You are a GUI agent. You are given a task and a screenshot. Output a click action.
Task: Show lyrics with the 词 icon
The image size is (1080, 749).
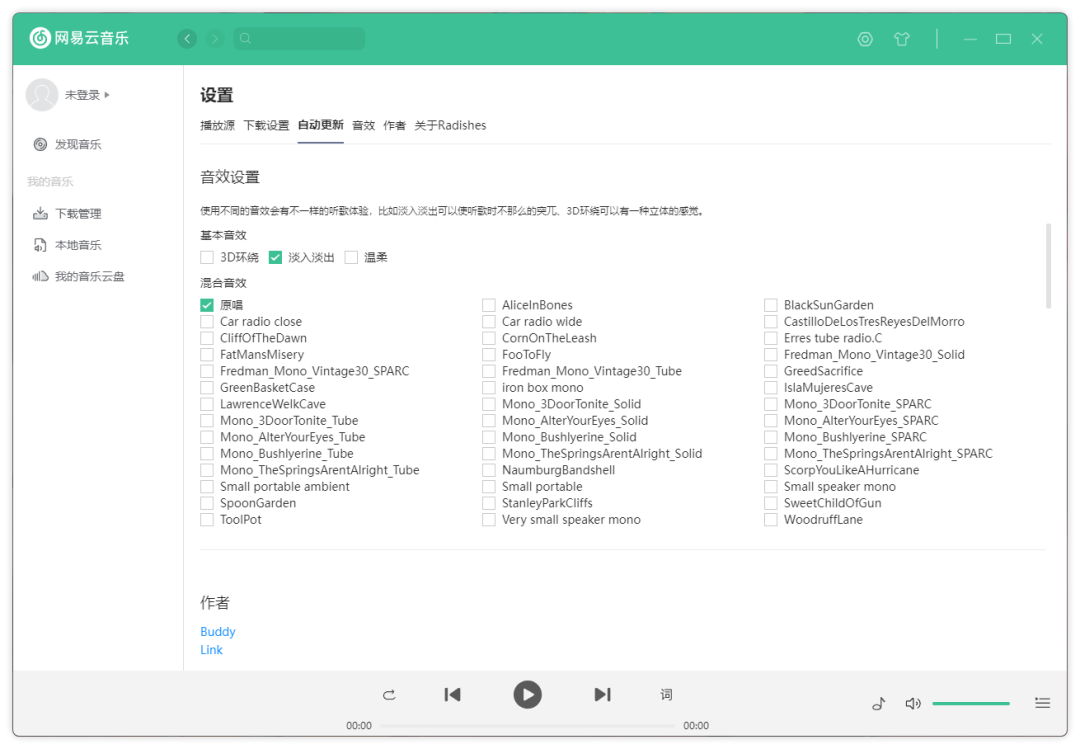pyautogui.click(x=666, y=695)
